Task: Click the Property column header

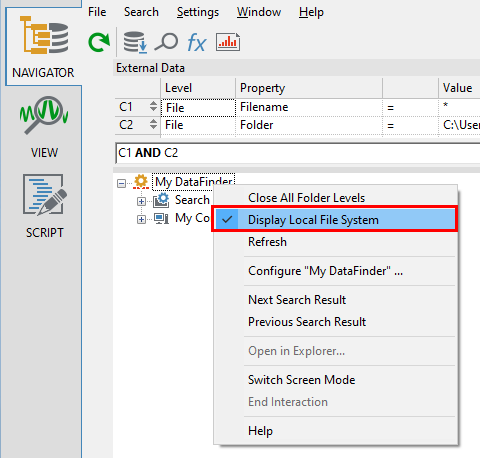Action: [309, 88]
